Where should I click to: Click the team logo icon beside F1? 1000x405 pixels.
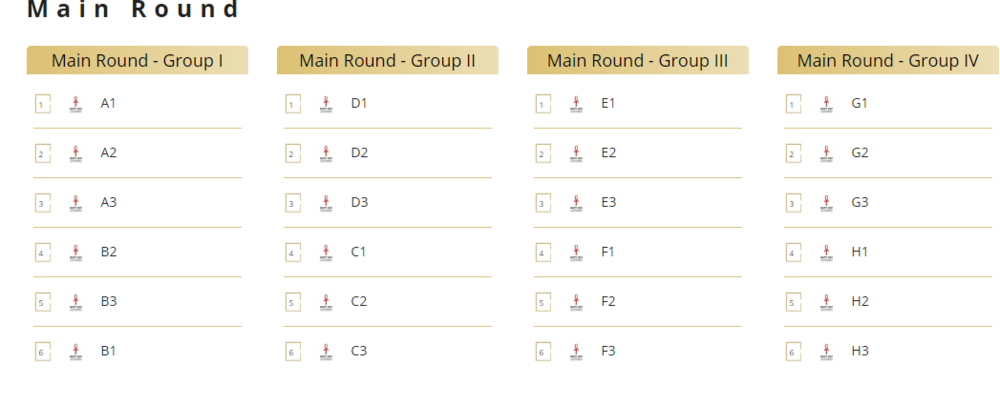point(575,253)
